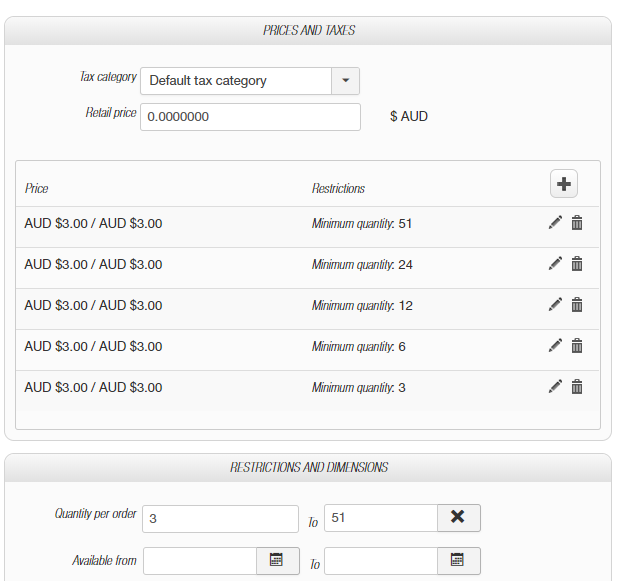The height and width of the screenshot is (581, 618).
Task: Click the price text in the quantity 3 row
Action: coord(93,387)
